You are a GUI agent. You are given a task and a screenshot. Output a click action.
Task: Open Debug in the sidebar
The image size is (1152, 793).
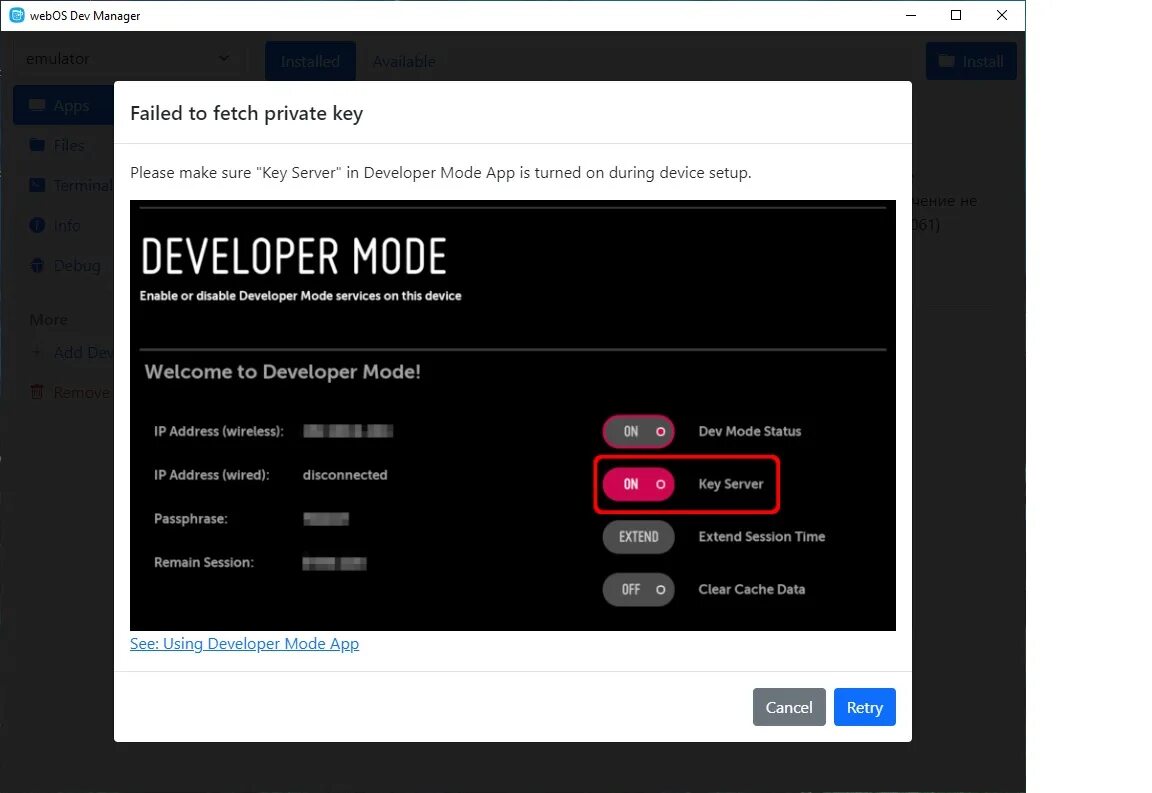pos(64,265)
